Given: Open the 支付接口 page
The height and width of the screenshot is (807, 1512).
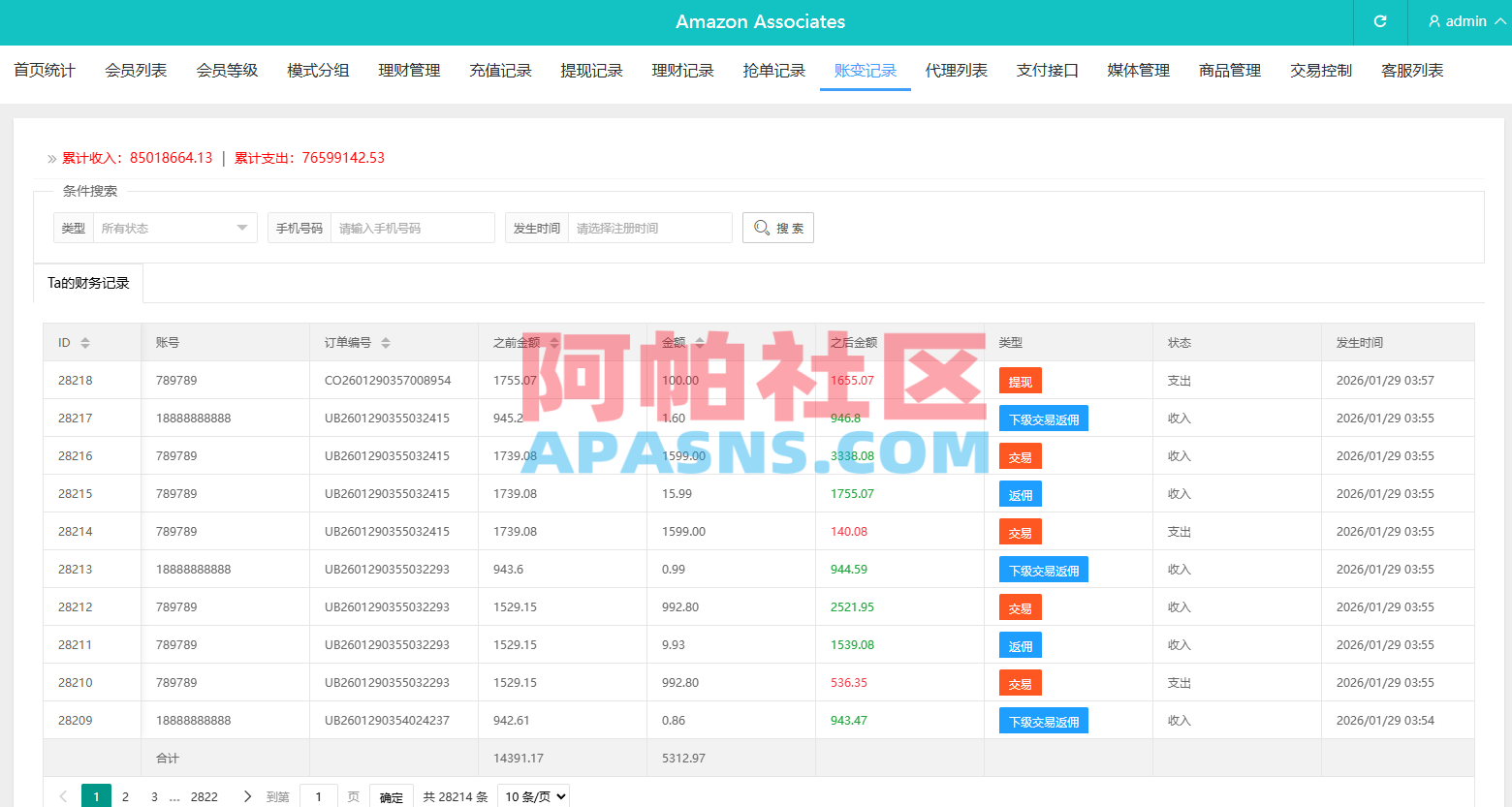Looking at the screenshot, I should point(1047,71).
